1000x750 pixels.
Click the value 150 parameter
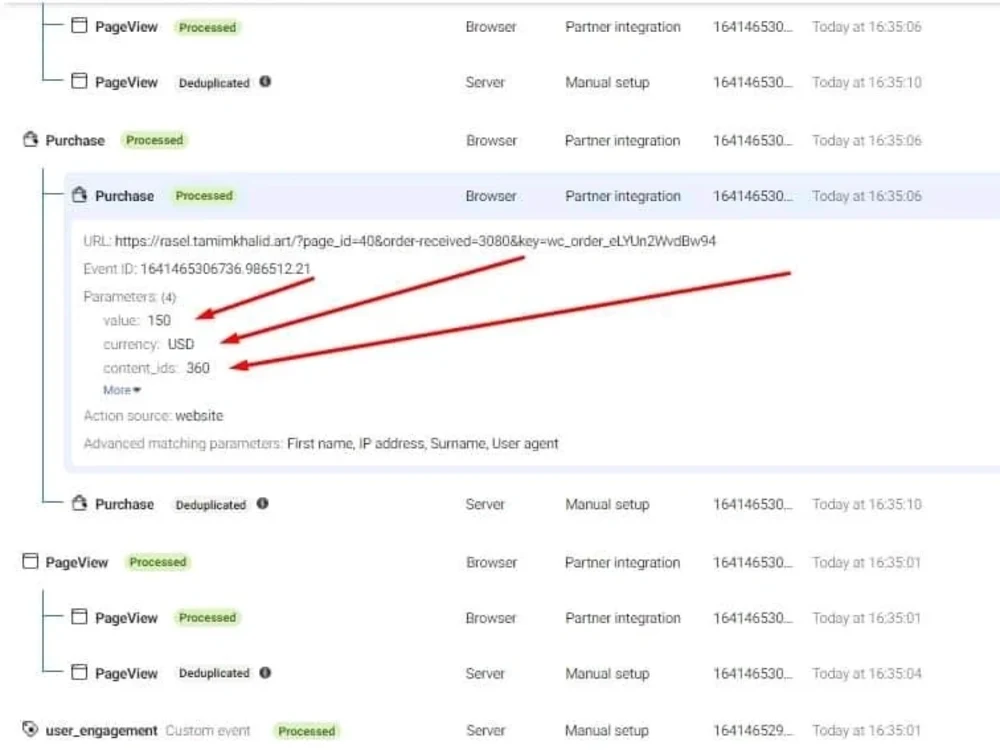[x=136, y=320]
